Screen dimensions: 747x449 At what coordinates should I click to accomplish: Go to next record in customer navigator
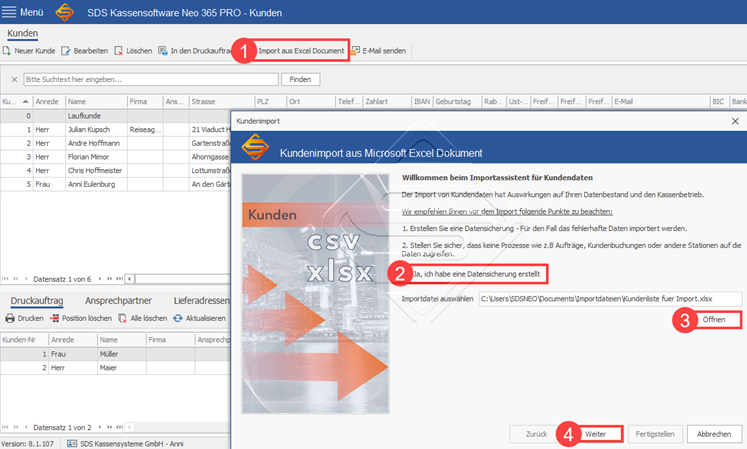(100, 279)
